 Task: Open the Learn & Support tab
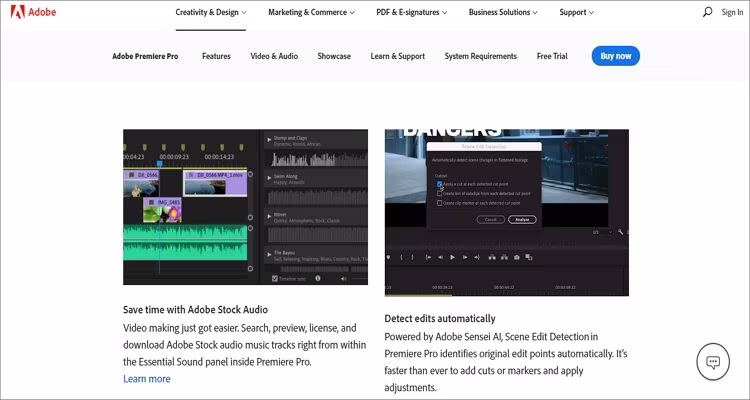397,56
